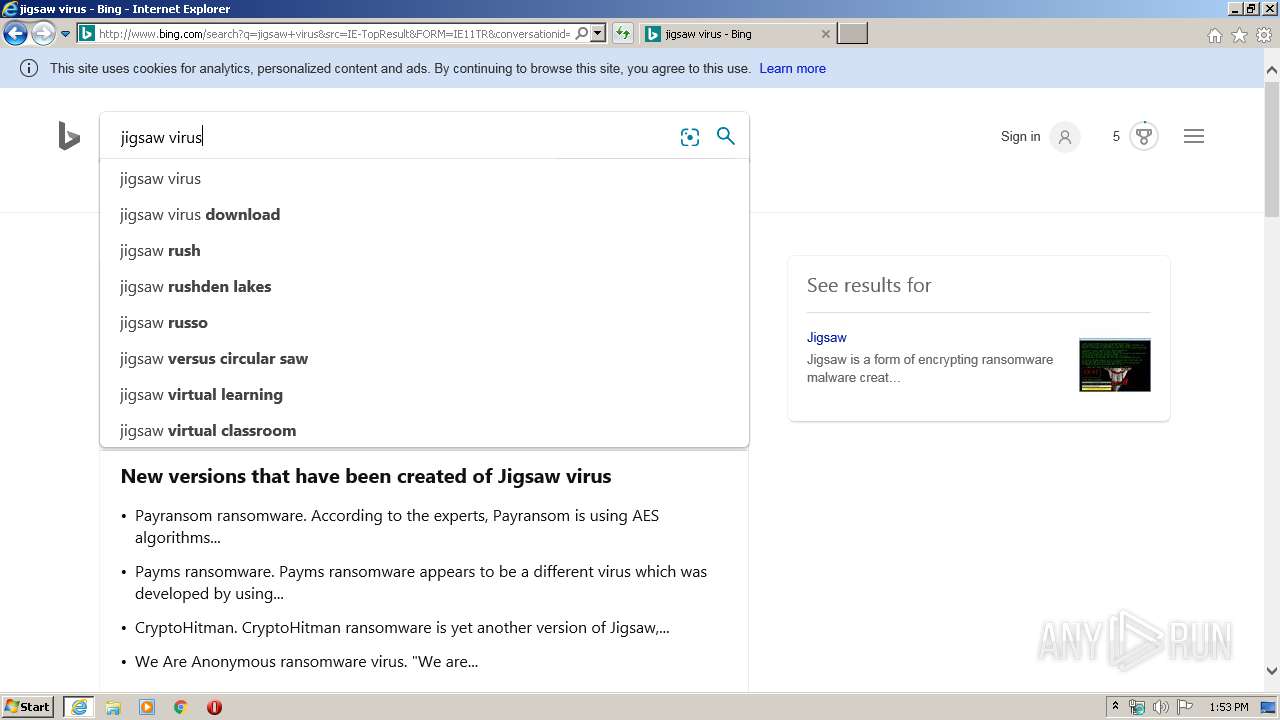Choose suggestion 'jigsaw rush'
Image resolution: width=1280 pixels, height=720 pixels.
coord(424,251)
